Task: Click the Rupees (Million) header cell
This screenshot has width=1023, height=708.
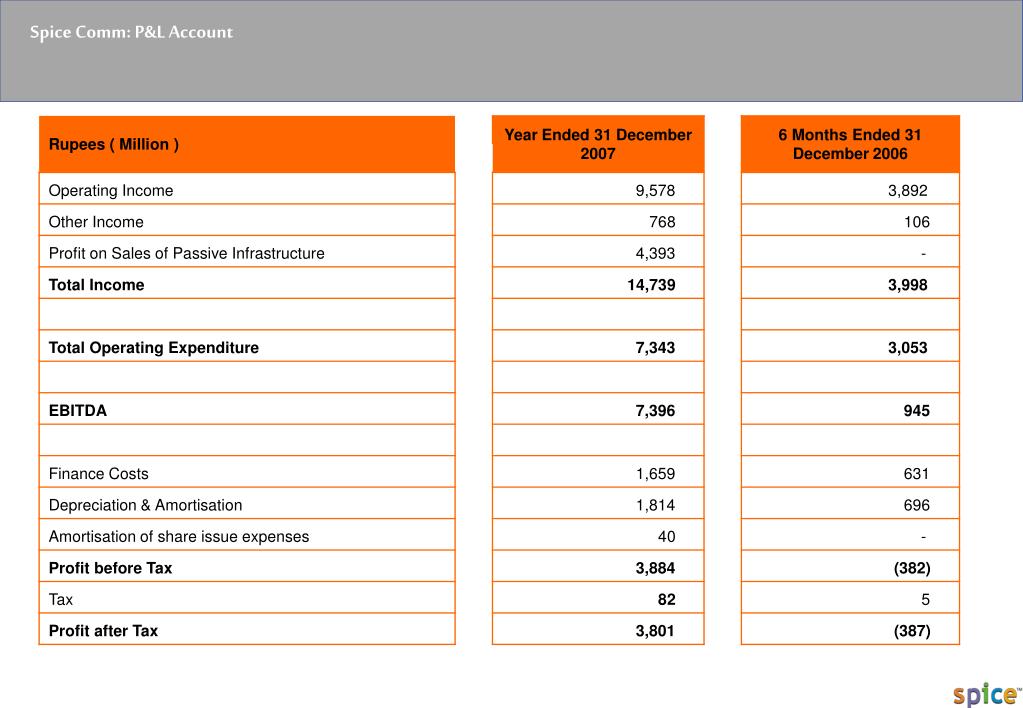Action: pyautogui.click(x=247, y=144)
